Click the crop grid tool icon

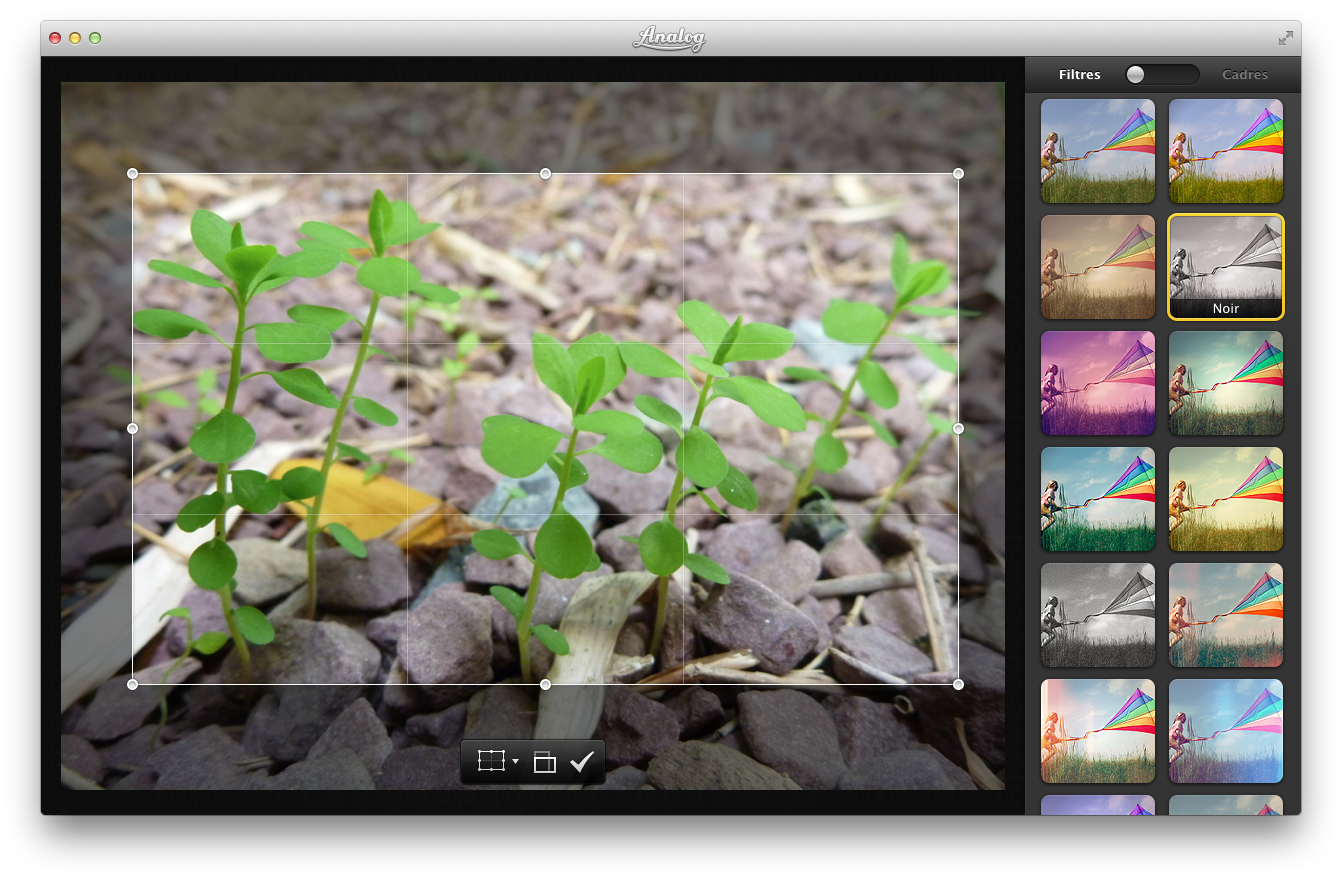(x=491, y=762)
